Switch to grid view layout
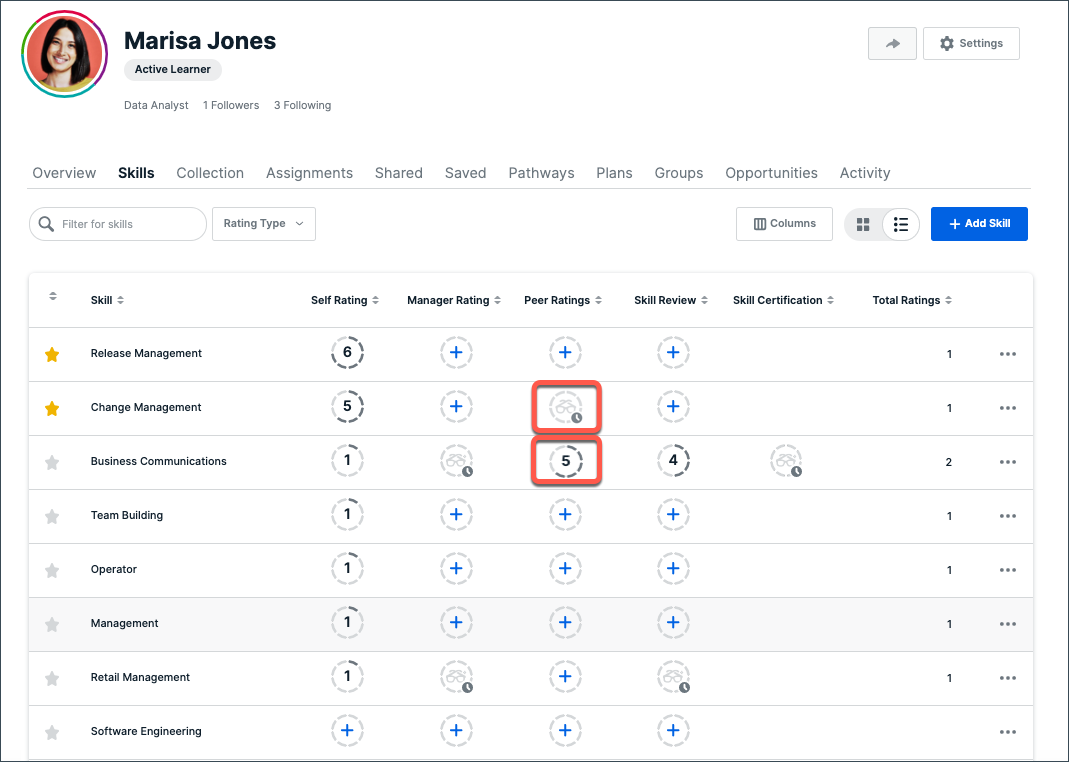The height and width of the screenshot is (762, 1069). (x=862, y=224)
